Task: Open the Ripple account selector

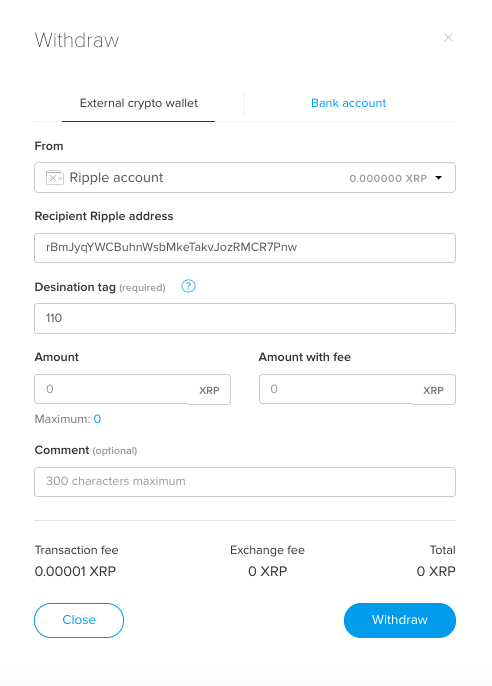Action: tap(245, 178)
